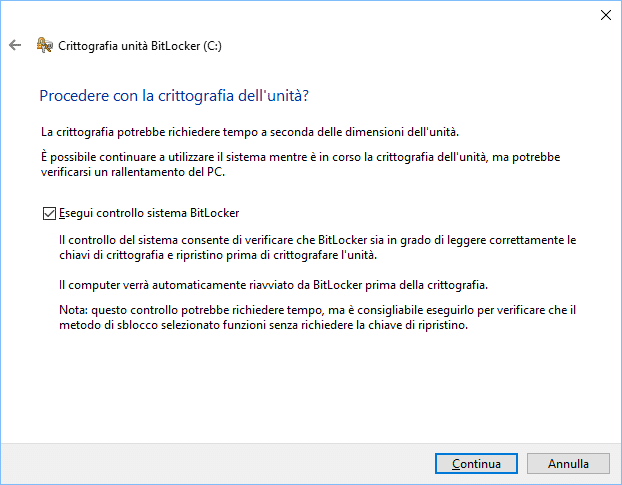The width and height of the screenshot is (622, 485).
Task: Click the line starting 'Il controllo del sistema consente'
Action: tap(317, 240)
